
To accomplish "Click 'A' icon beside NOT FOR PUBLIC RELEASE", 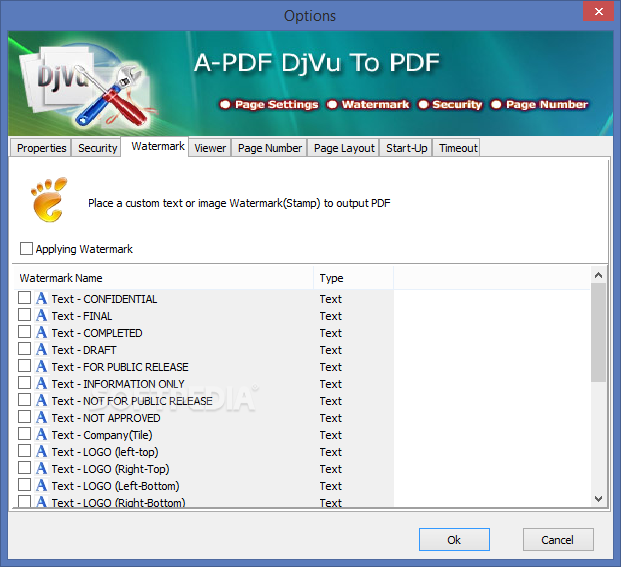I will pos(42,400).
